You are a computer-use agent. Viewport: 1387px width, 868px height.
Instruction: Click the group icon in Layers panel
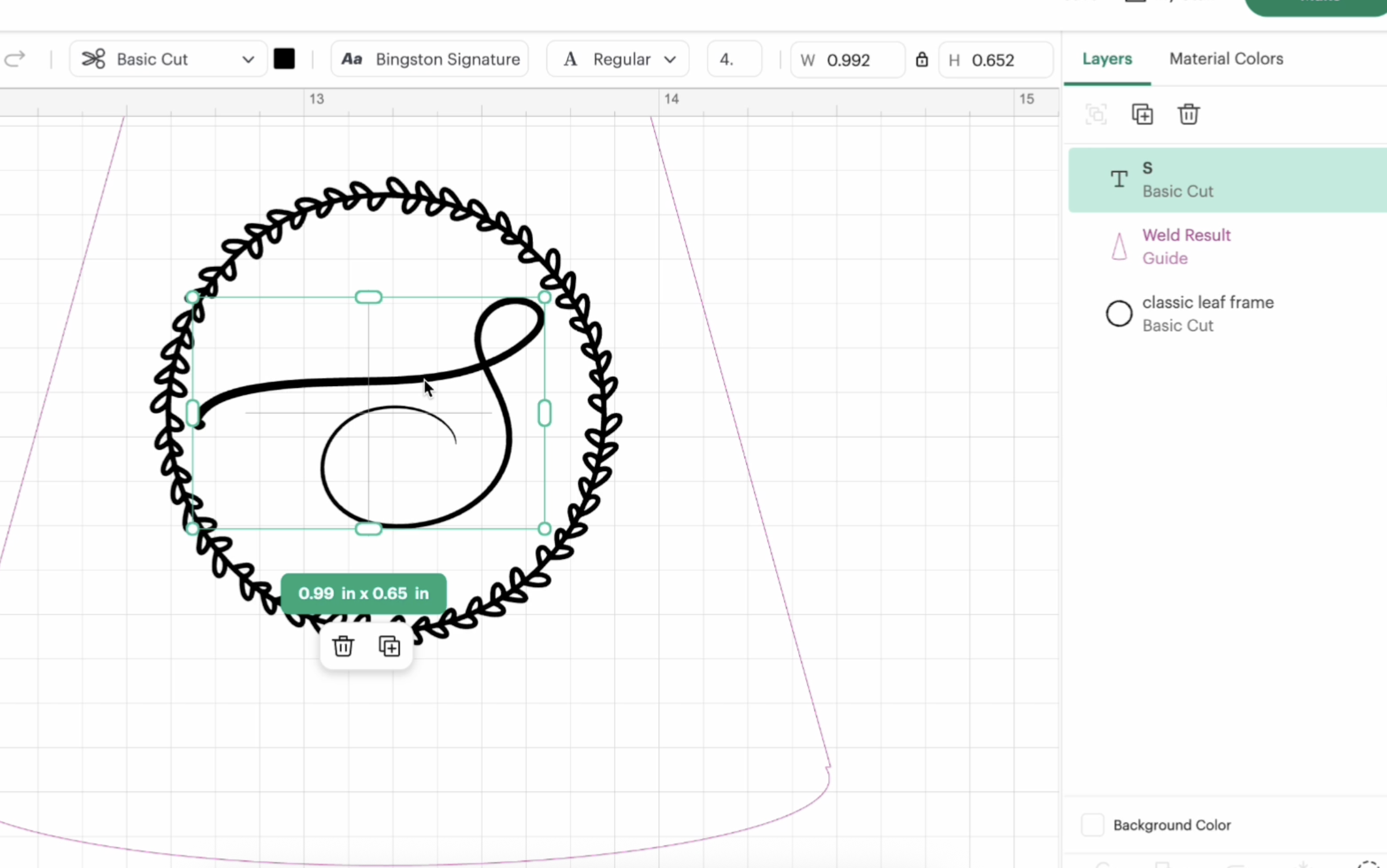pyautogui.click(x=1096, y=114)
